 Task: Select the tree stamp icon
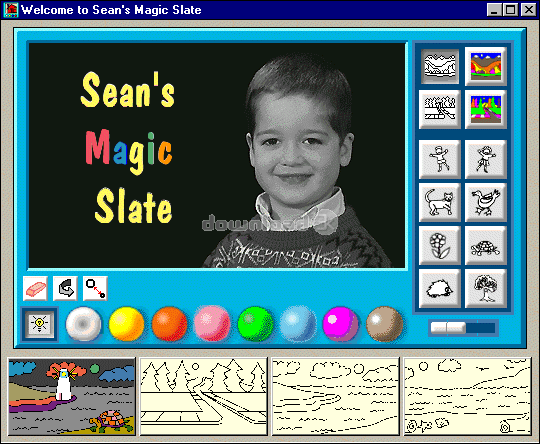point(486,288)
